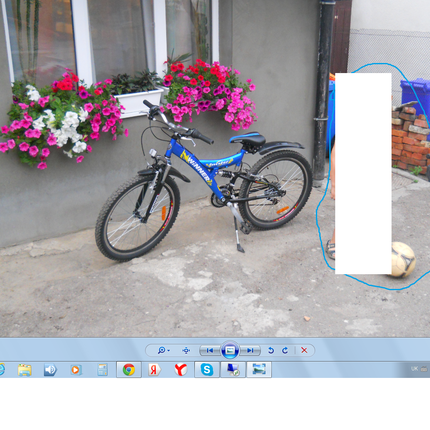The height and width of the screenshot is (430, 430).
Task: Fit the photo to actual size
Action: tap(186, 350)
